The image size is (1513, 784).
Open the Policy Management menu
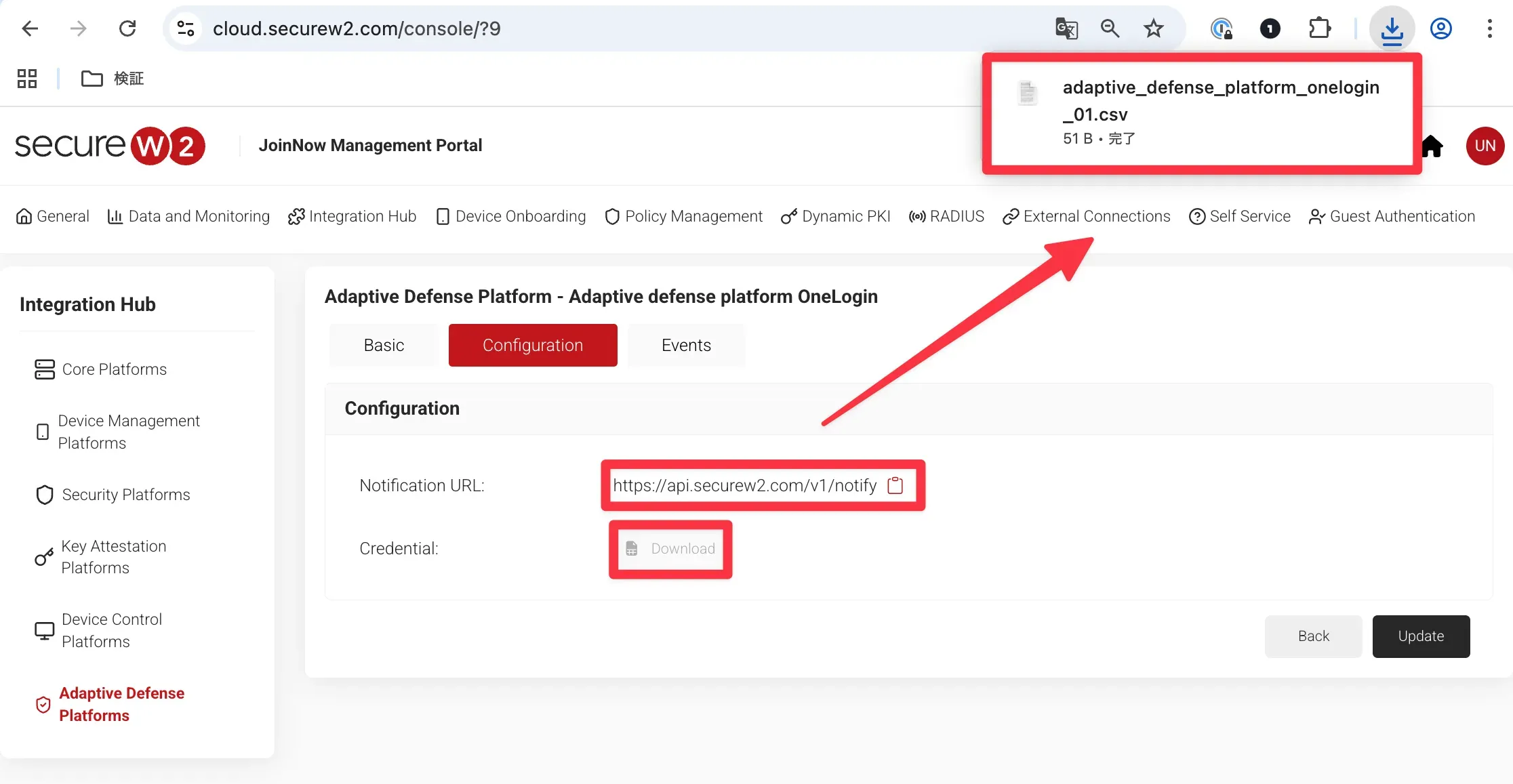coord(683,216)
